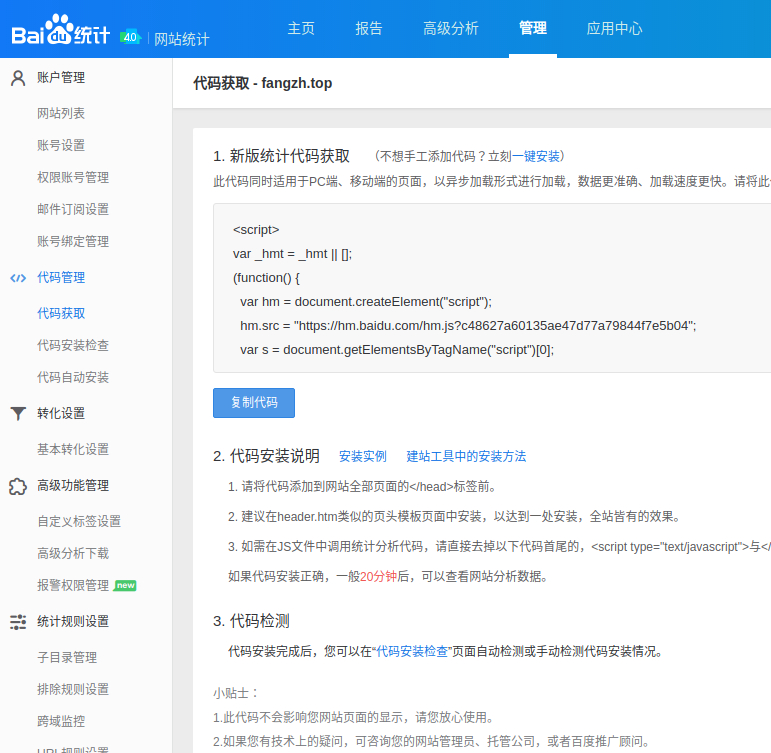
Task: Click the 高级功能管理 puzzle icon
Action: (x=18, y=486)
